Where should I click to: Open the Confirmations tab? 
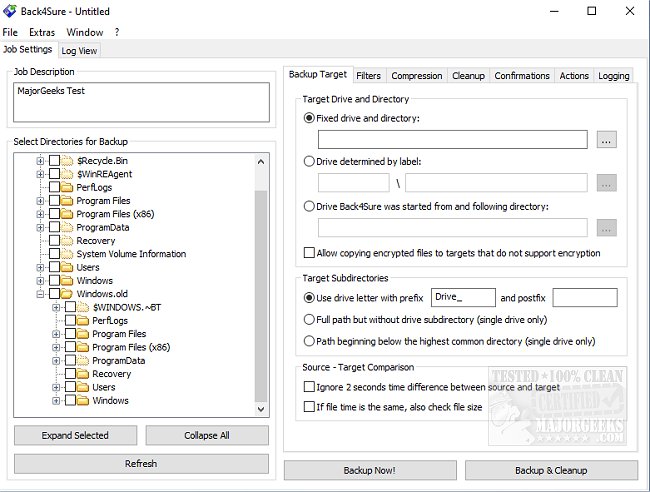click(x=522, y=76)
